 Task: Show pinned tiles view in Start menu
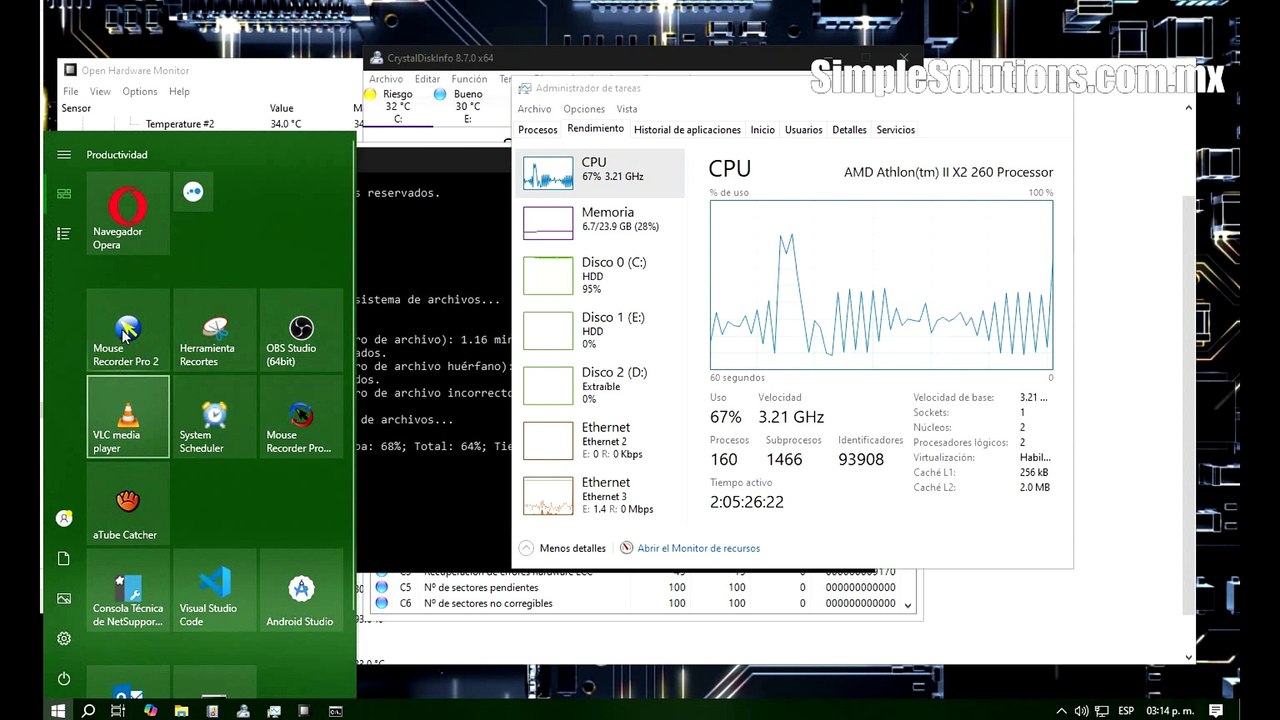(64, 193)
